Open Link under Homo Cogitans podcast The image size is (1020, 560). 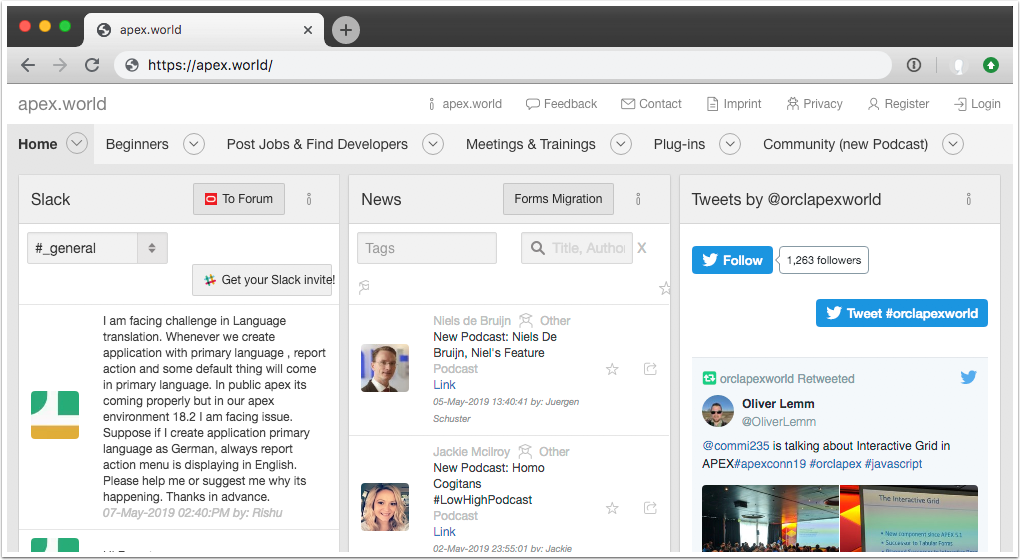(x=444, y=532)
